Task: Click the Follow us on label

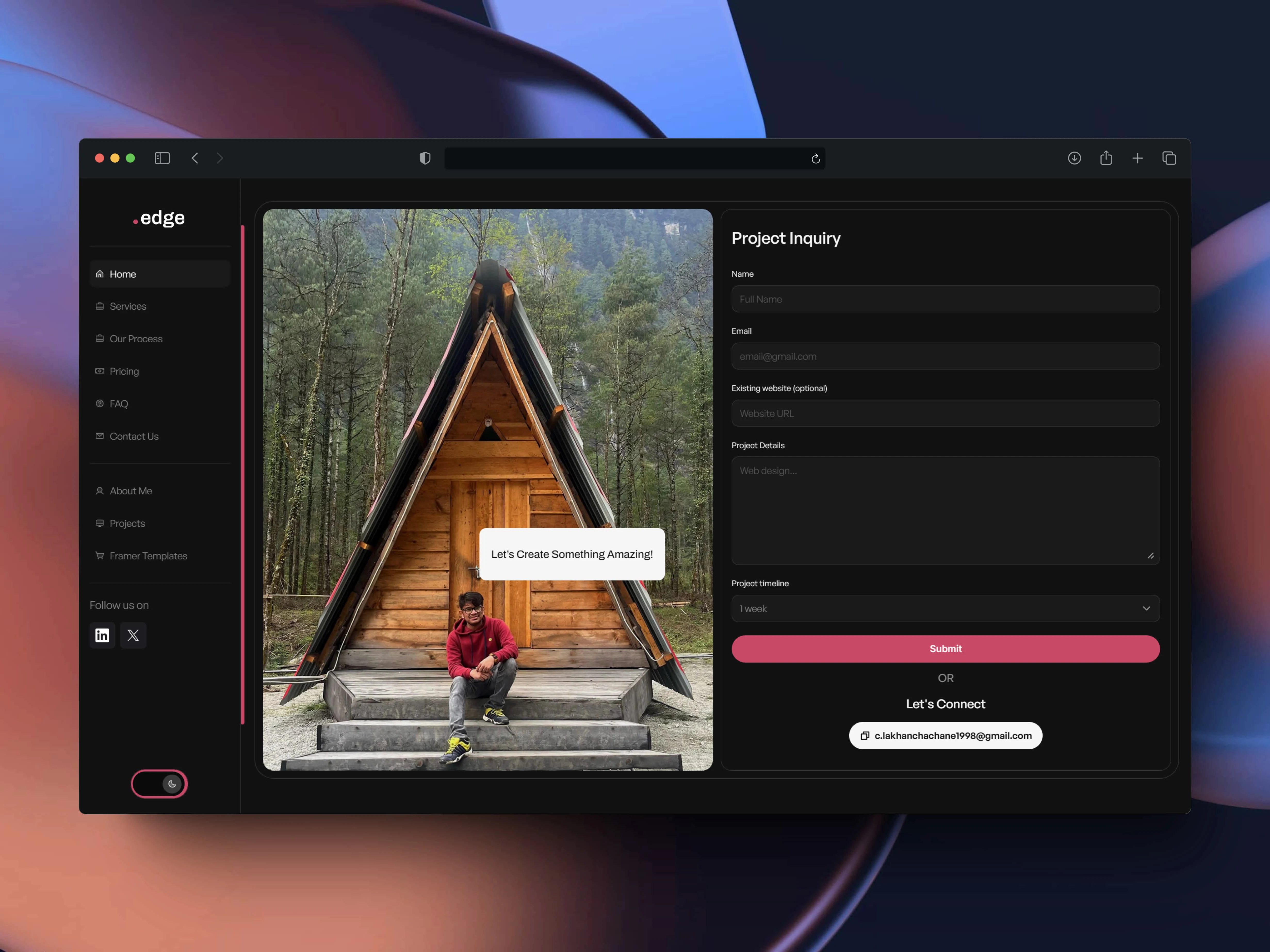Action: click(x=119, y=605)
